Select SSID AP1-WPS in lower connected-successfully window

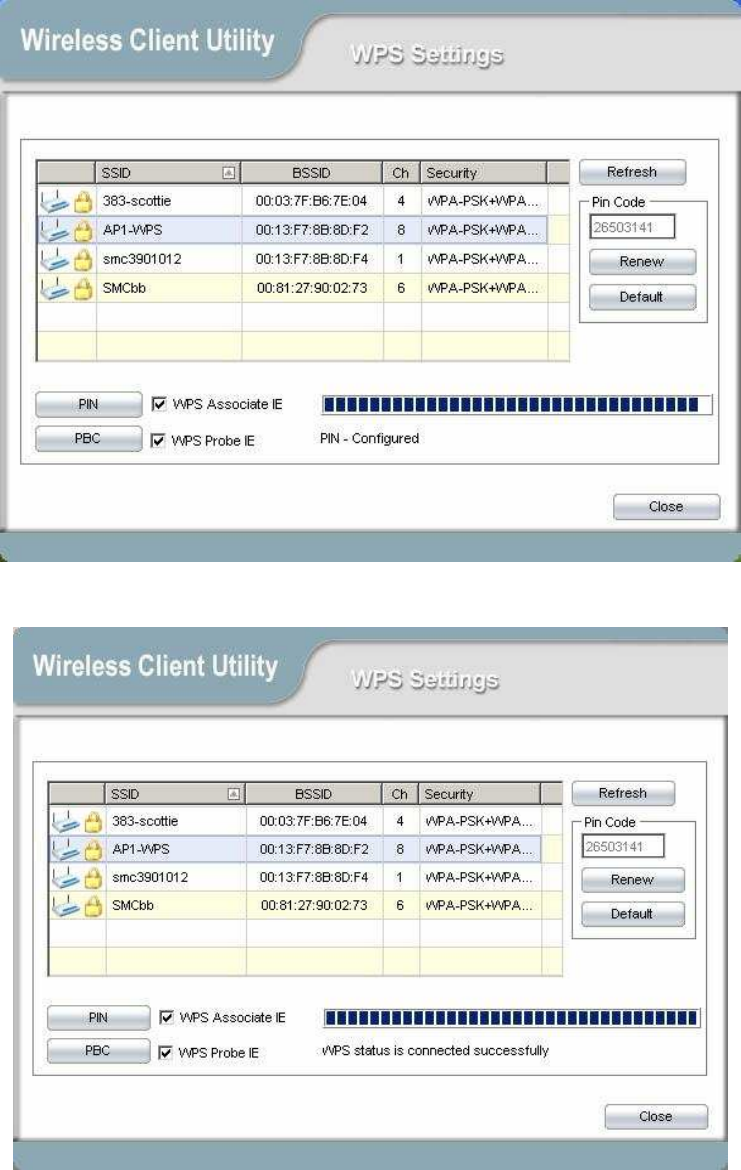140,849
